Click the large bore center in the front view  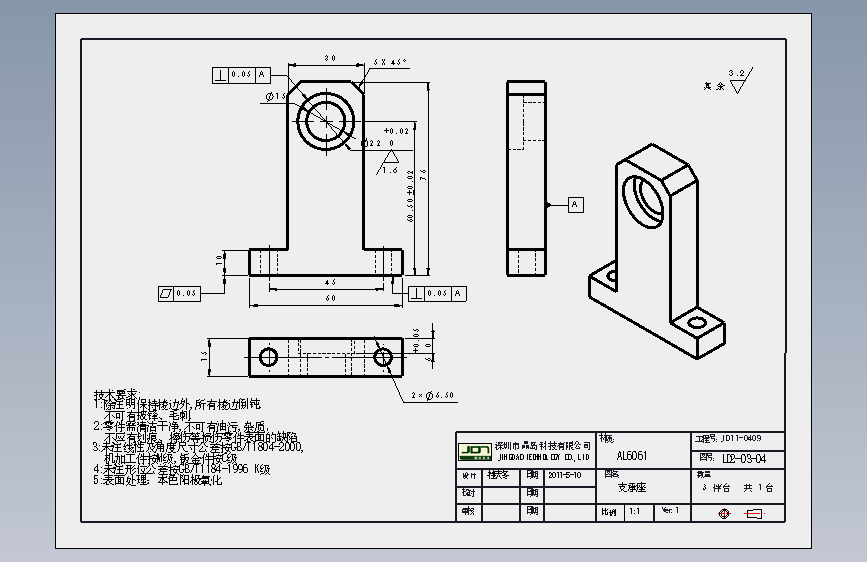326,121
